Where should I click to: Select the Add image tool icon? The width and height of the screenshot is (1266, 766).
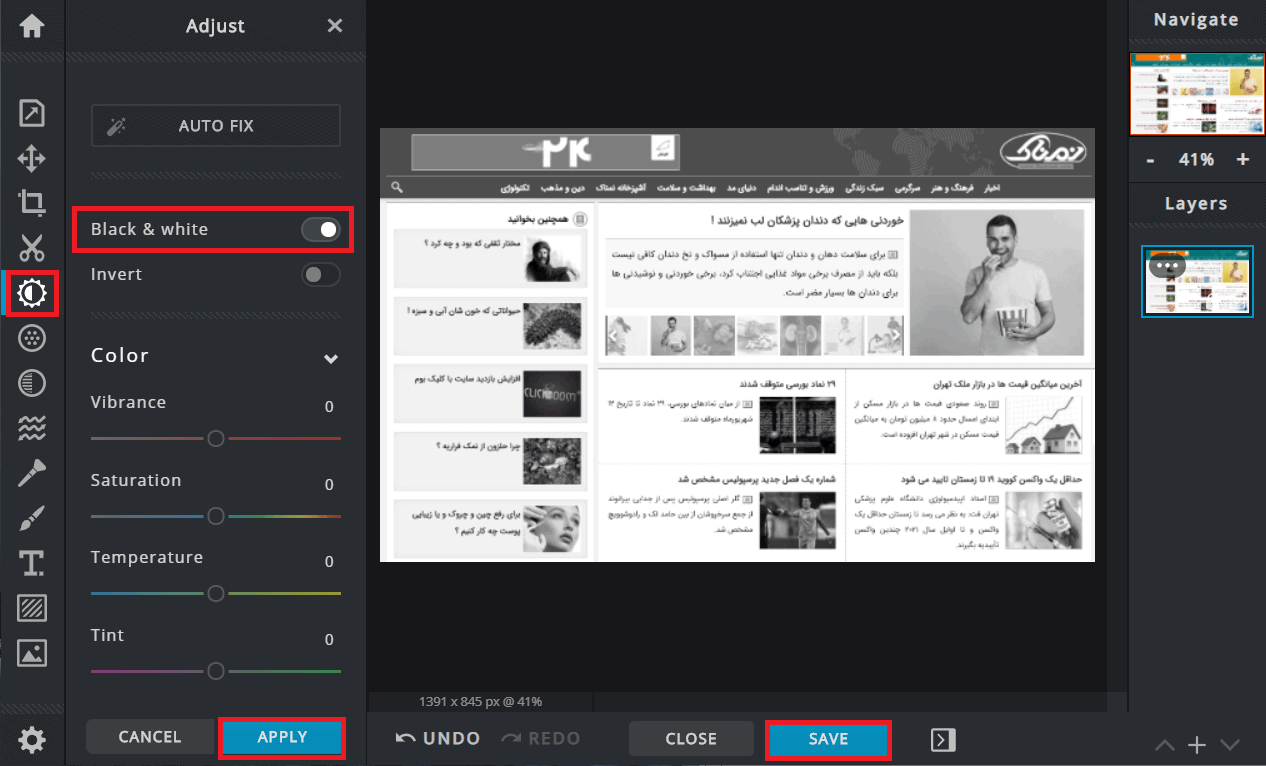click(32, 653)
